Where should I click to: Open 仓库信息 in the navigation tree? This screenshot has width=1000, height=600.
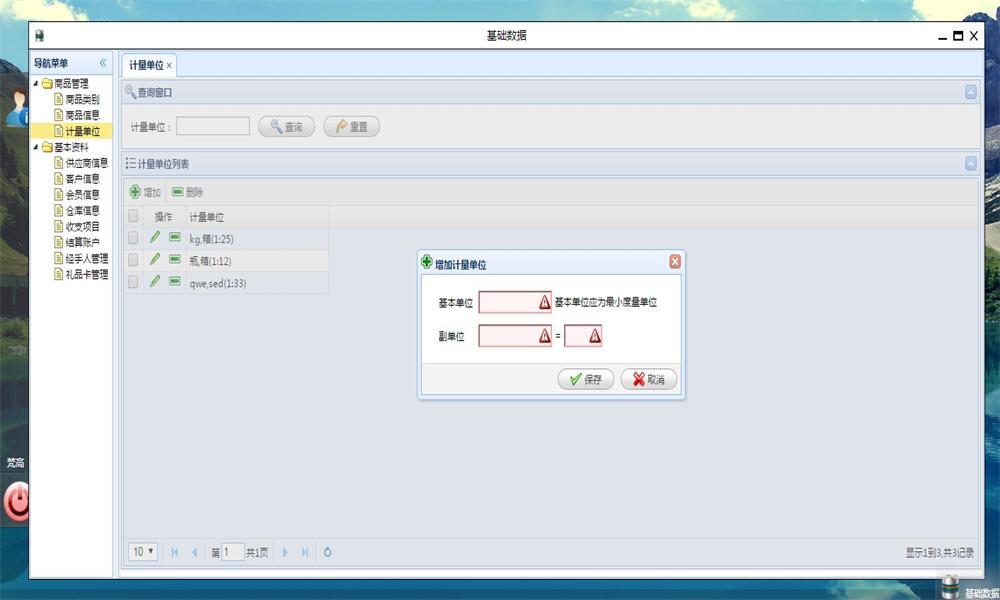pyautogui.click(x=82, y=211)
